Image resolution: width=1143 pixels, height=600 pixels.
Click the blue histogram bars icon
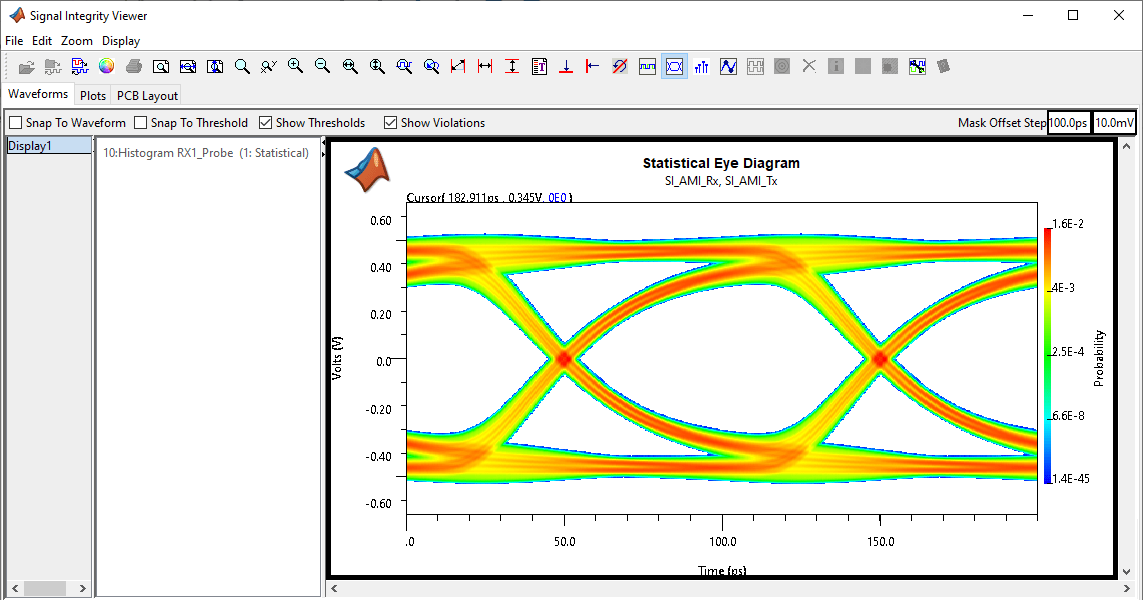701,66
